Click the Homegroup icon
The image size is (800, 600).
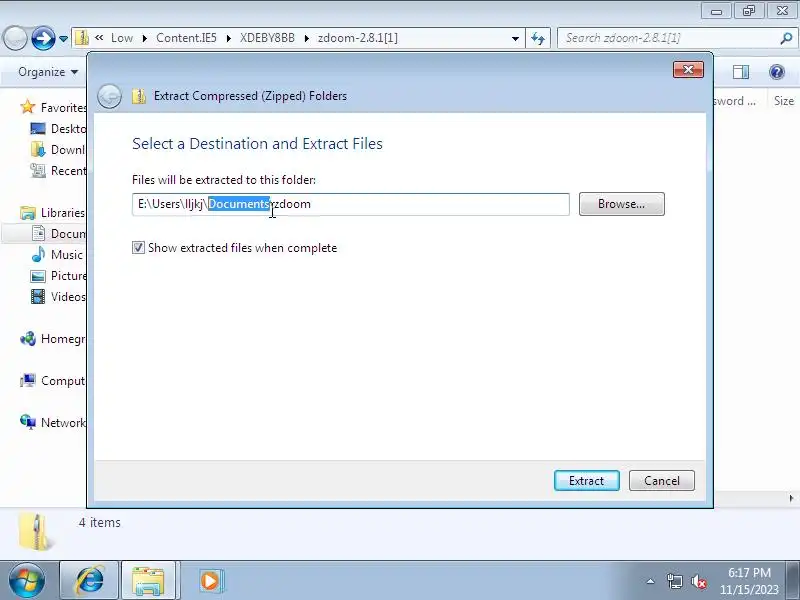click(28, 338)
